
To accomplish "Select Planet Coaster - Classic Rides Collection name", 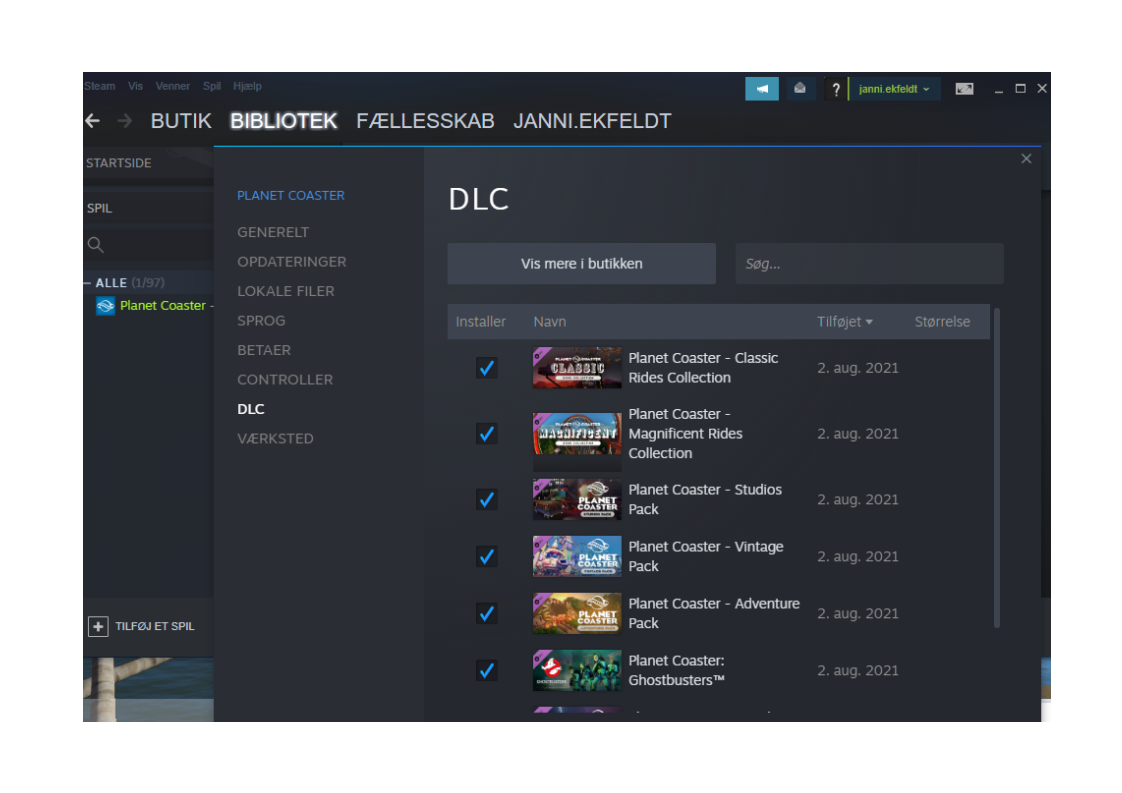I will point(703,368).
